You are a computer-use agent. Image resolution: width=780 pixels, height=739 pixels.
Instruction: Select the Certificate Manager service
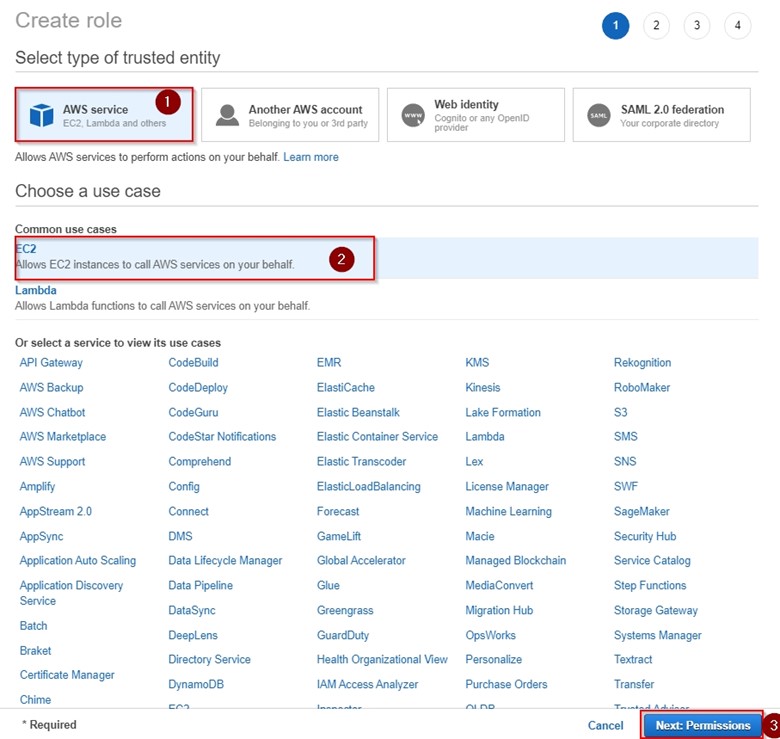click(67, 675)
